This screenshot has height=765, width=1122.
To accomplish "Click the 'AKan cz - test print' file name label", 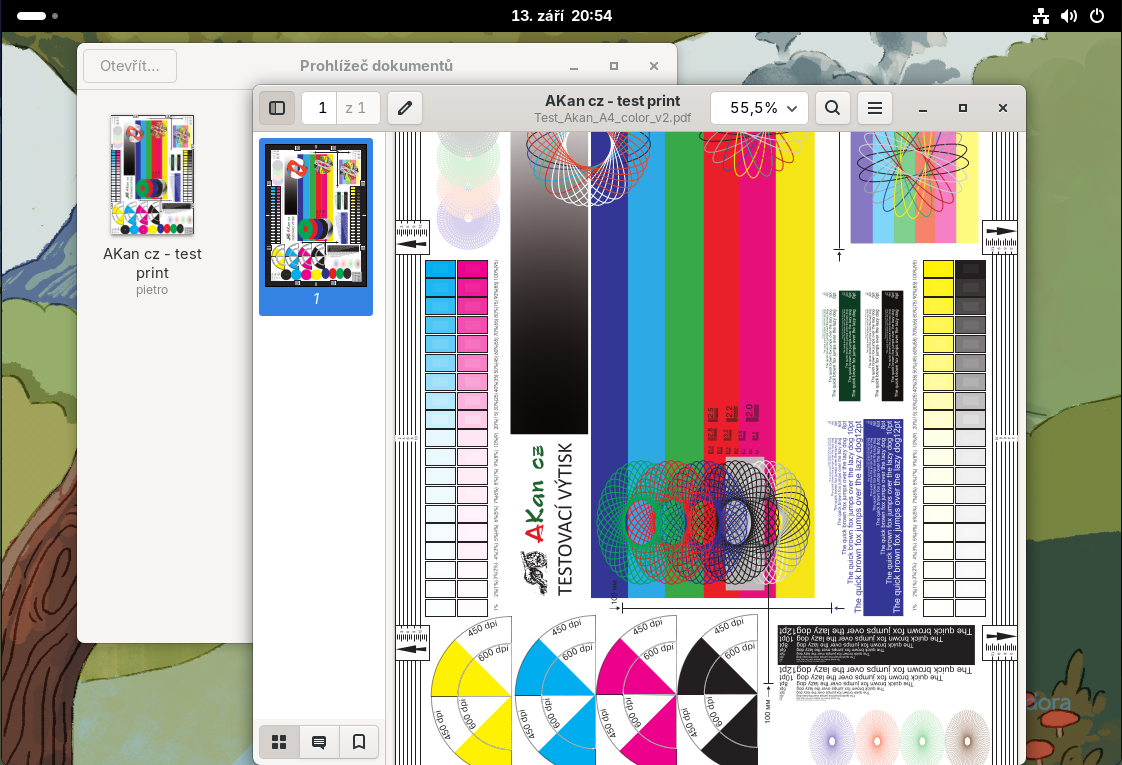I will pos(152,263).
